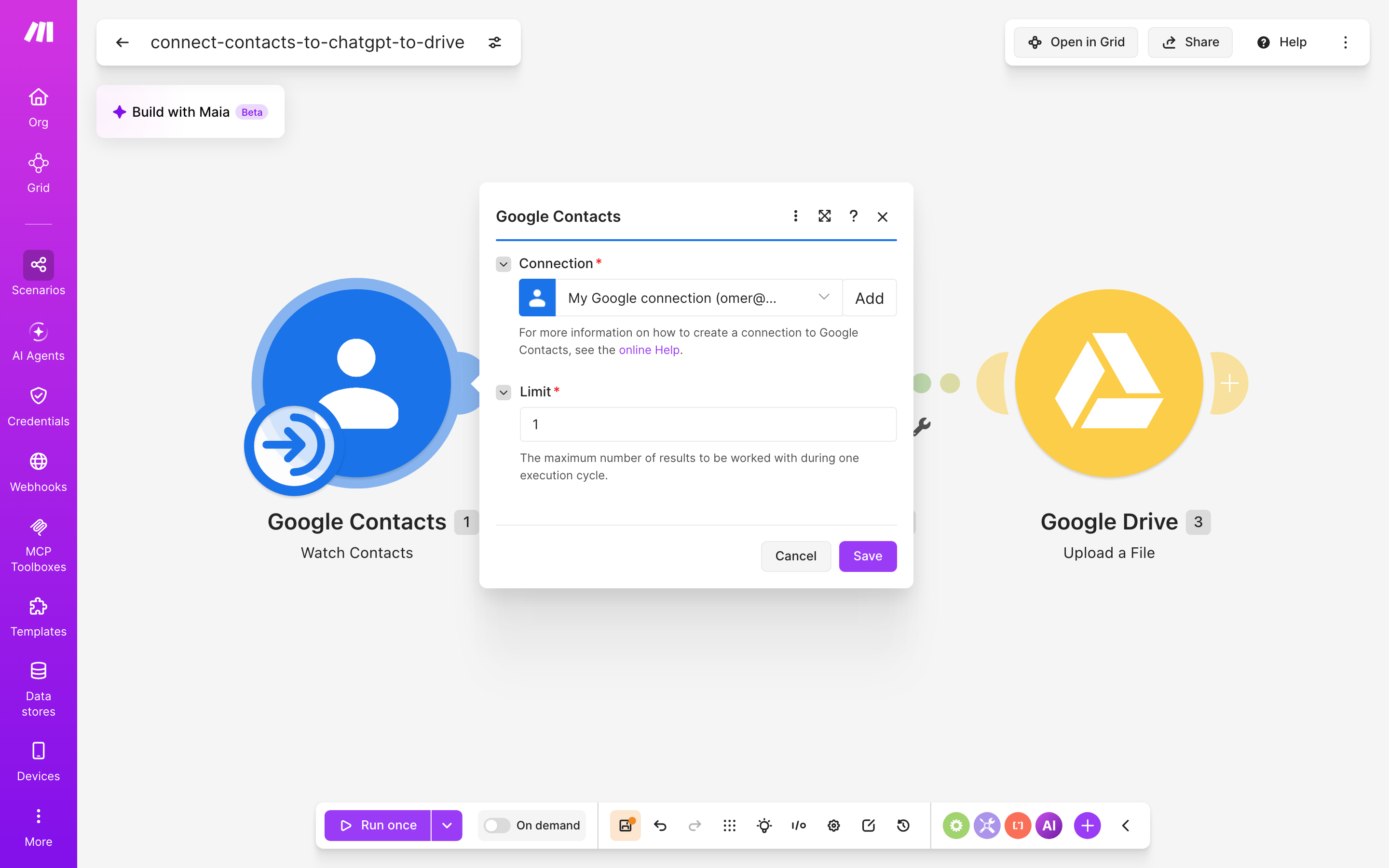Screen dimensions: 1389x868
Task: Click the wrench icon on route
Action: point(922,427)
